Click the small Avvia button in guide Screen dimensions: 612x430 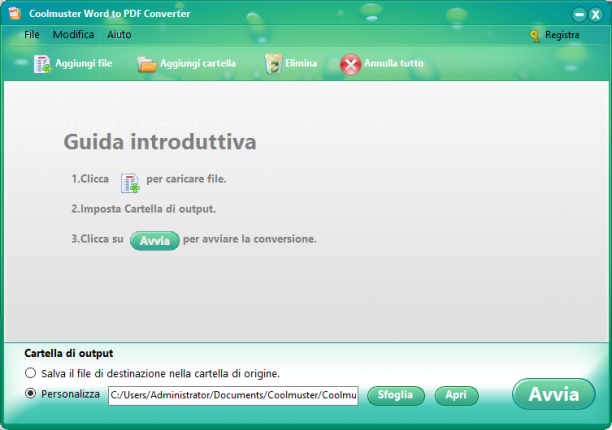[155, 241]
